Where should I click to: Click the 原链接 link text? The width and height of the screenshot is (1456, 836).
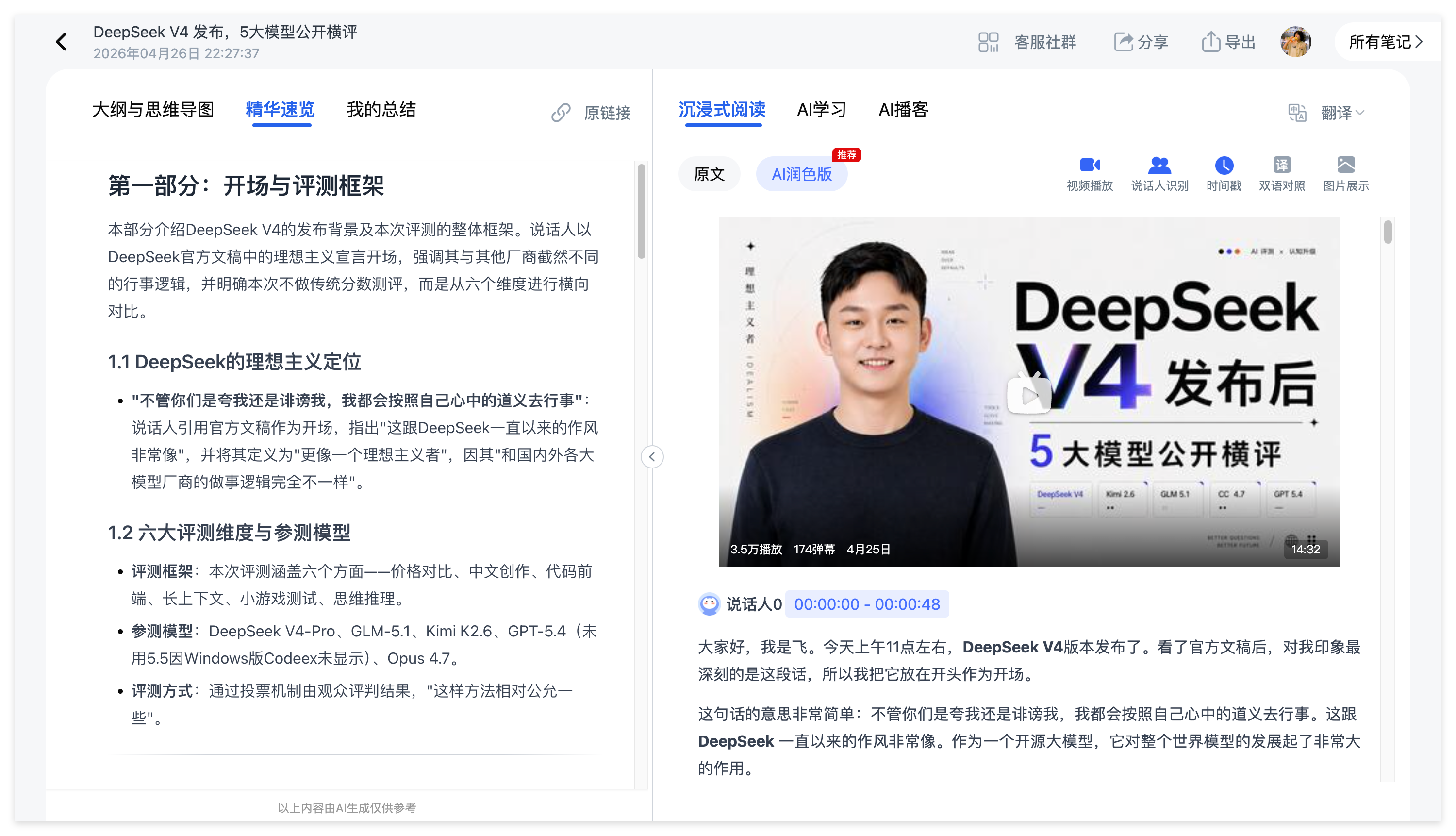pos(607,113)
